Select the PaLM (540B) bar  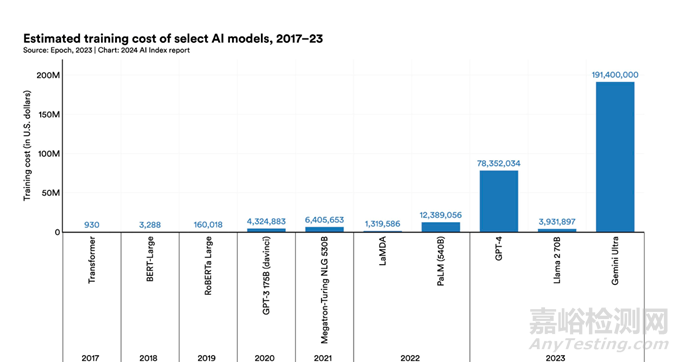coord(441,227)
